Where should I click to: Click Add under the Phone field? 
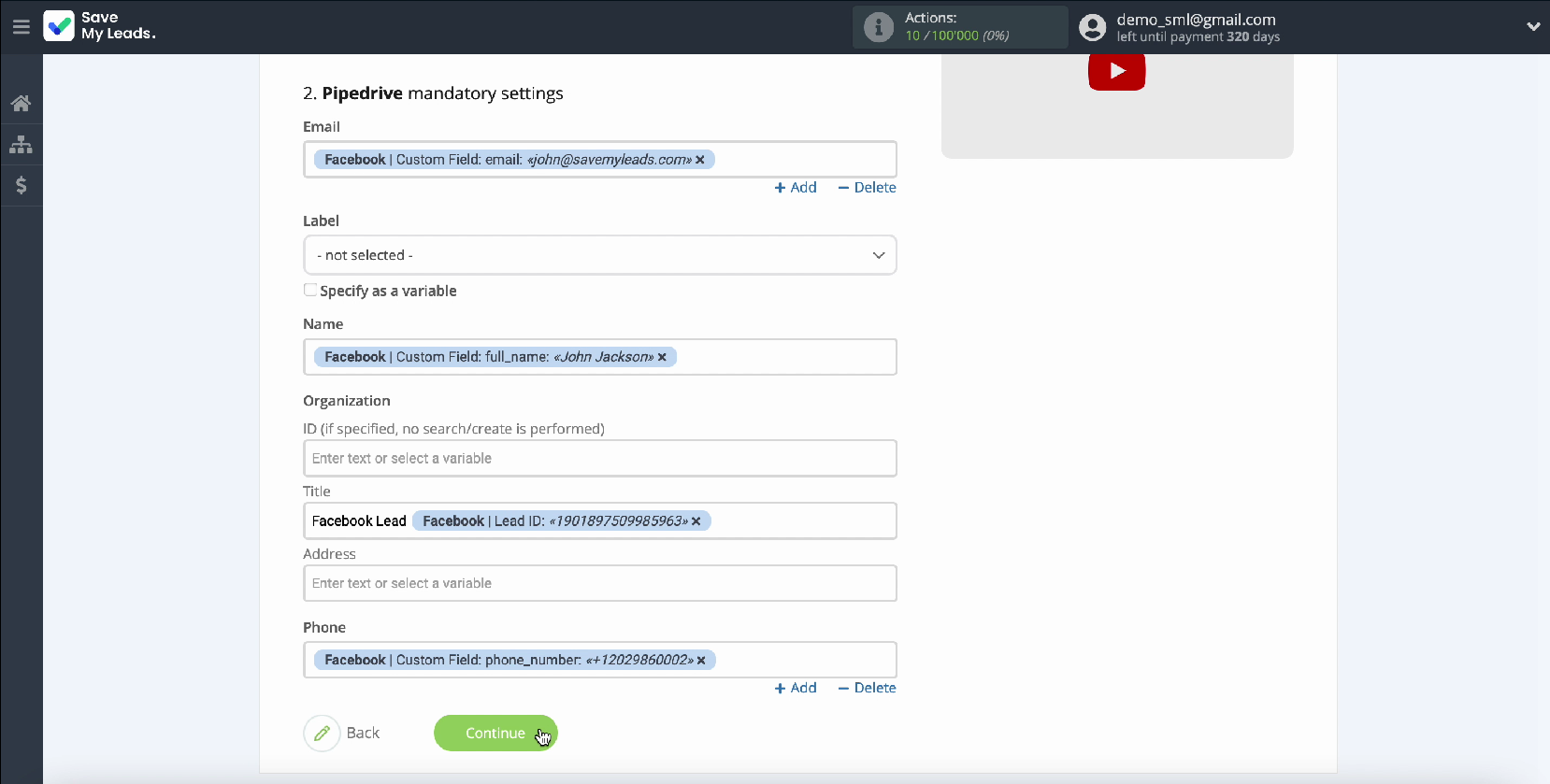[796, 688]
